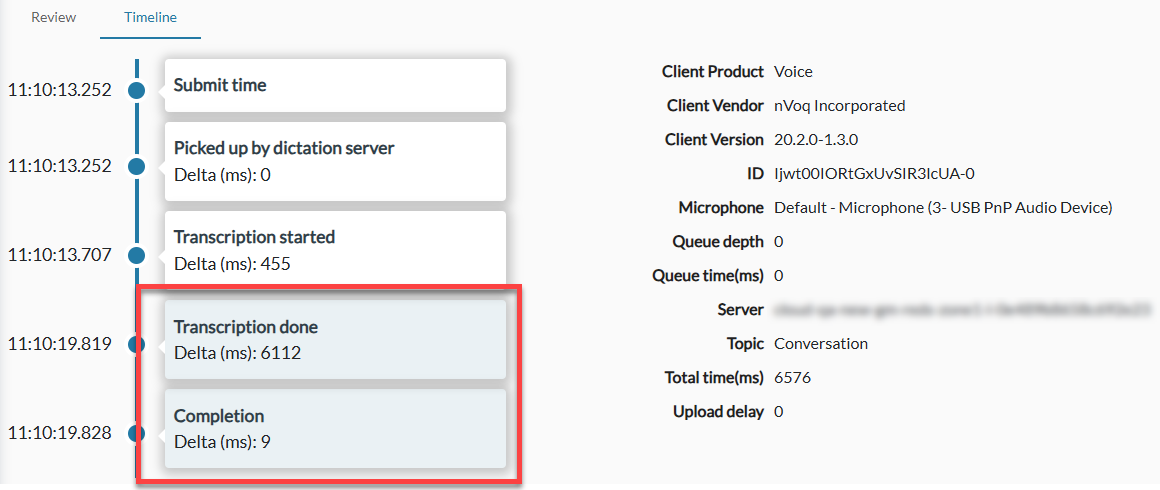
Task: Click the Transcription started timeline dot
Action: point(137,255)
